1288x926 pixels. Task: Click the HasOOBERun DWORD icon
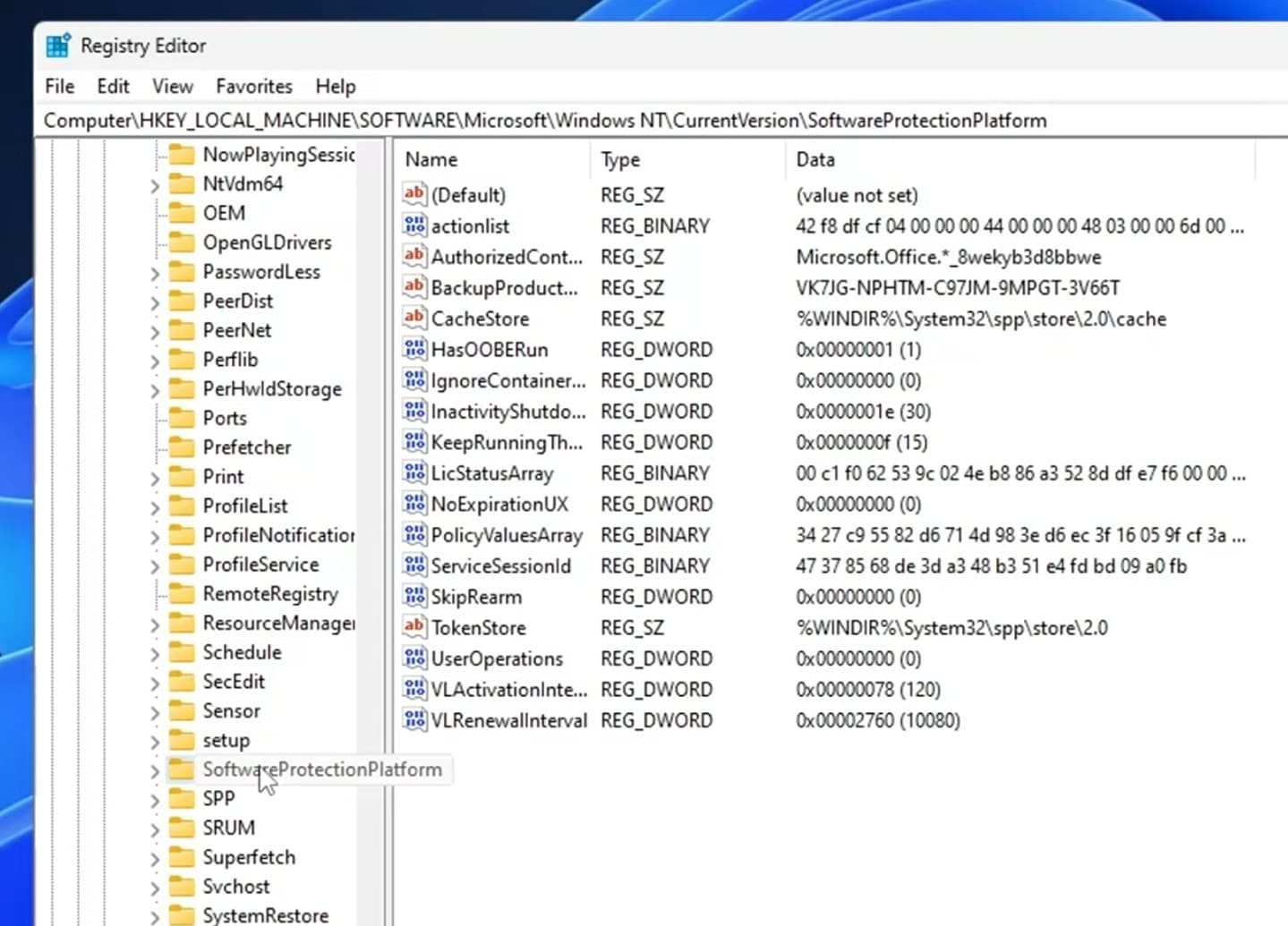pos(414,349)
